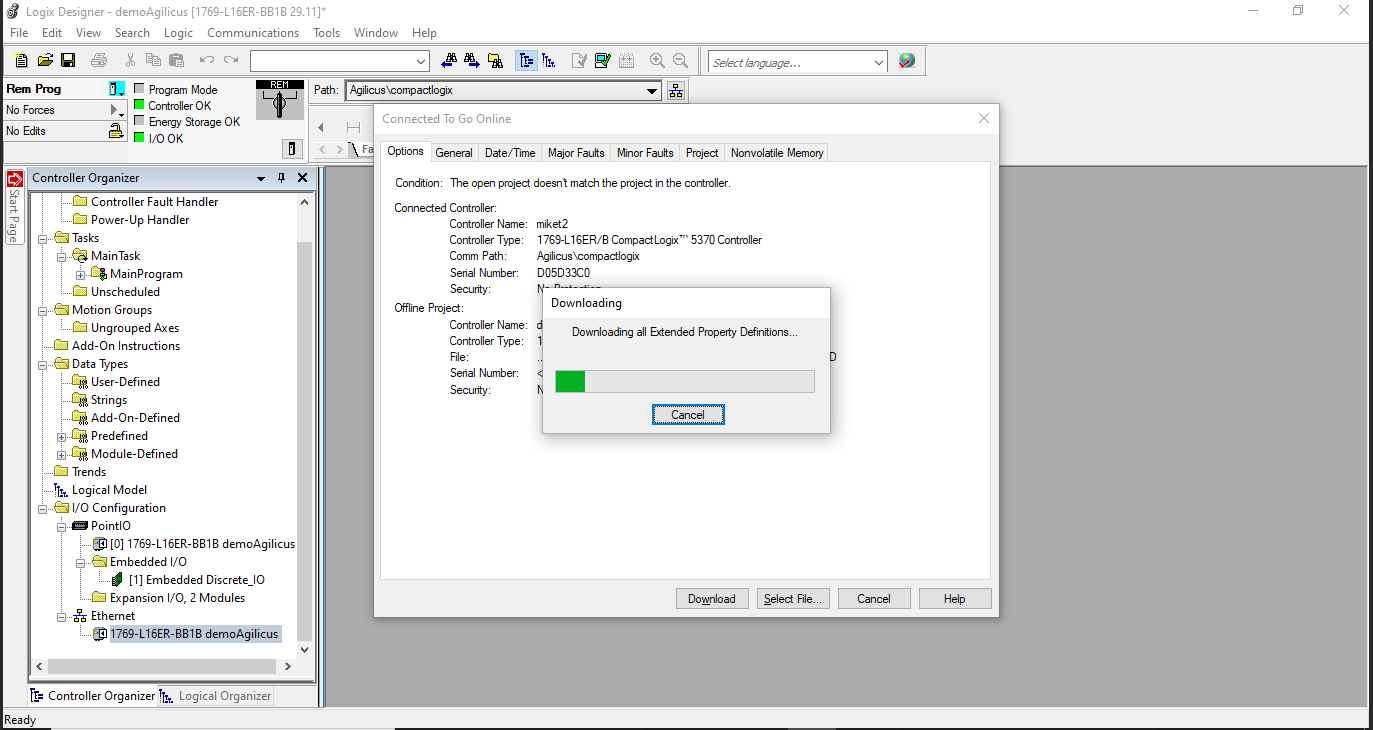Expand the MainProgram tree node

[80, 274]
